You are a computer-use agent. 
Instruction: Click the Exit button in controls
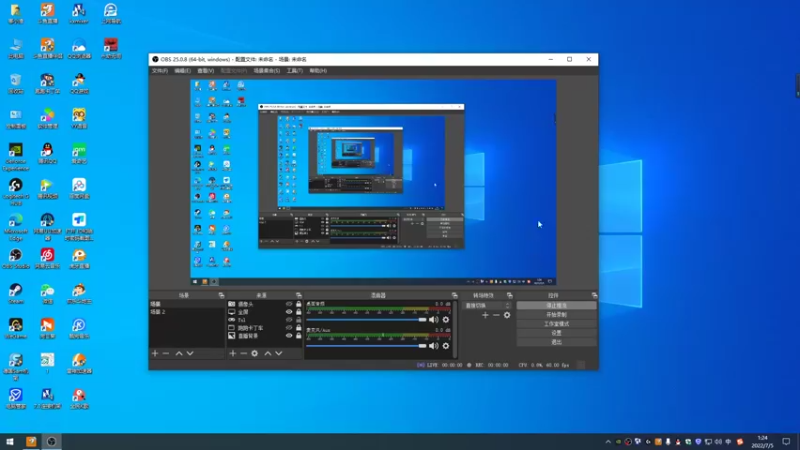pyautogui.click(x=556, y=342)
